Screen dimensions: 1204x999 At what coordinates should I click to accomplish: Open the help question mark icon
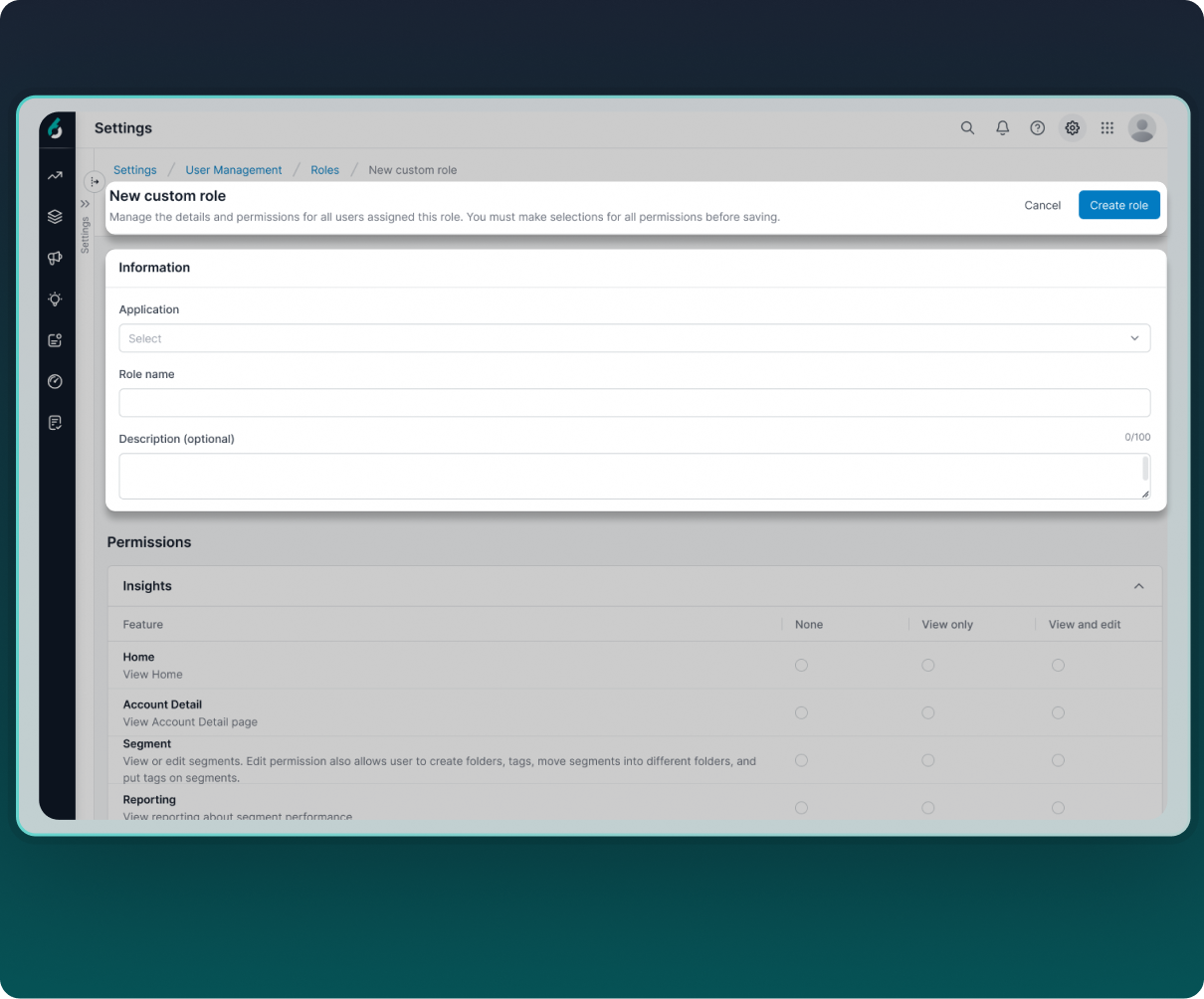point(1038,128)
